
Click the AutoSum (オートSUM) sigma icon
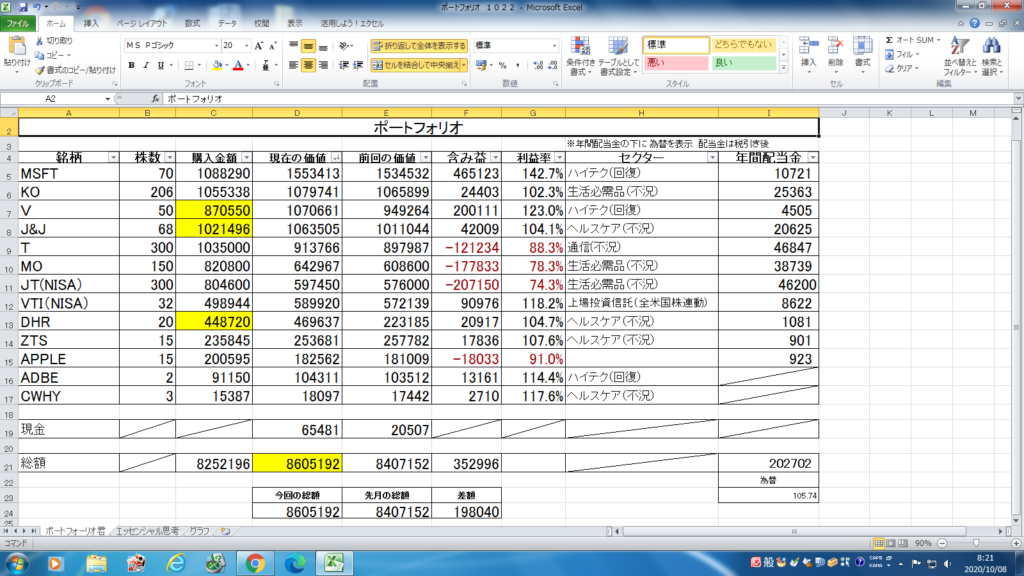point(889,40)
